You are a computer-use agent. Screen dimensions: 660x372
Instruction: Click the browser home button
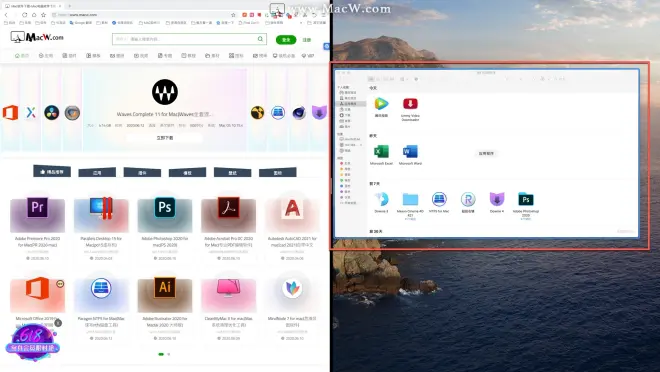tap(34, 15)
